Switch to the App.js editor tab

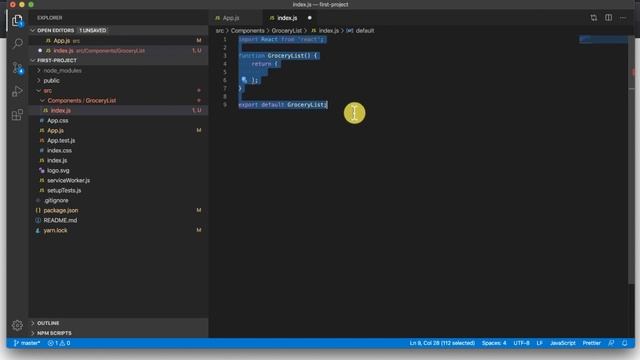[231, 18]
